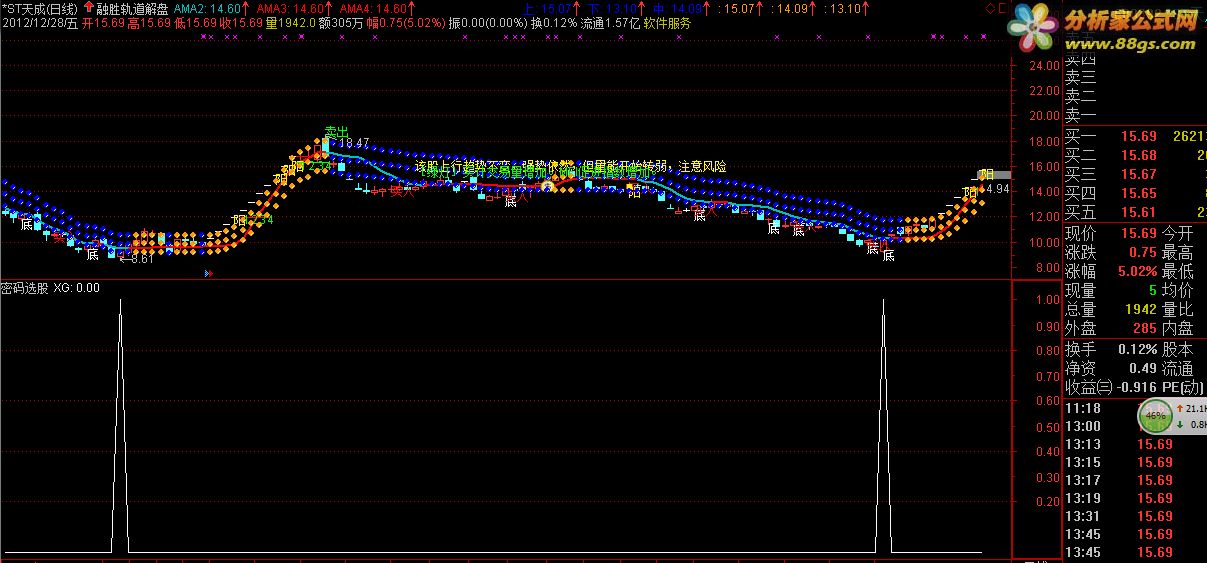Click the 卖二 ask row label
The image size is (1207, 563).
tap(1081, 97)
